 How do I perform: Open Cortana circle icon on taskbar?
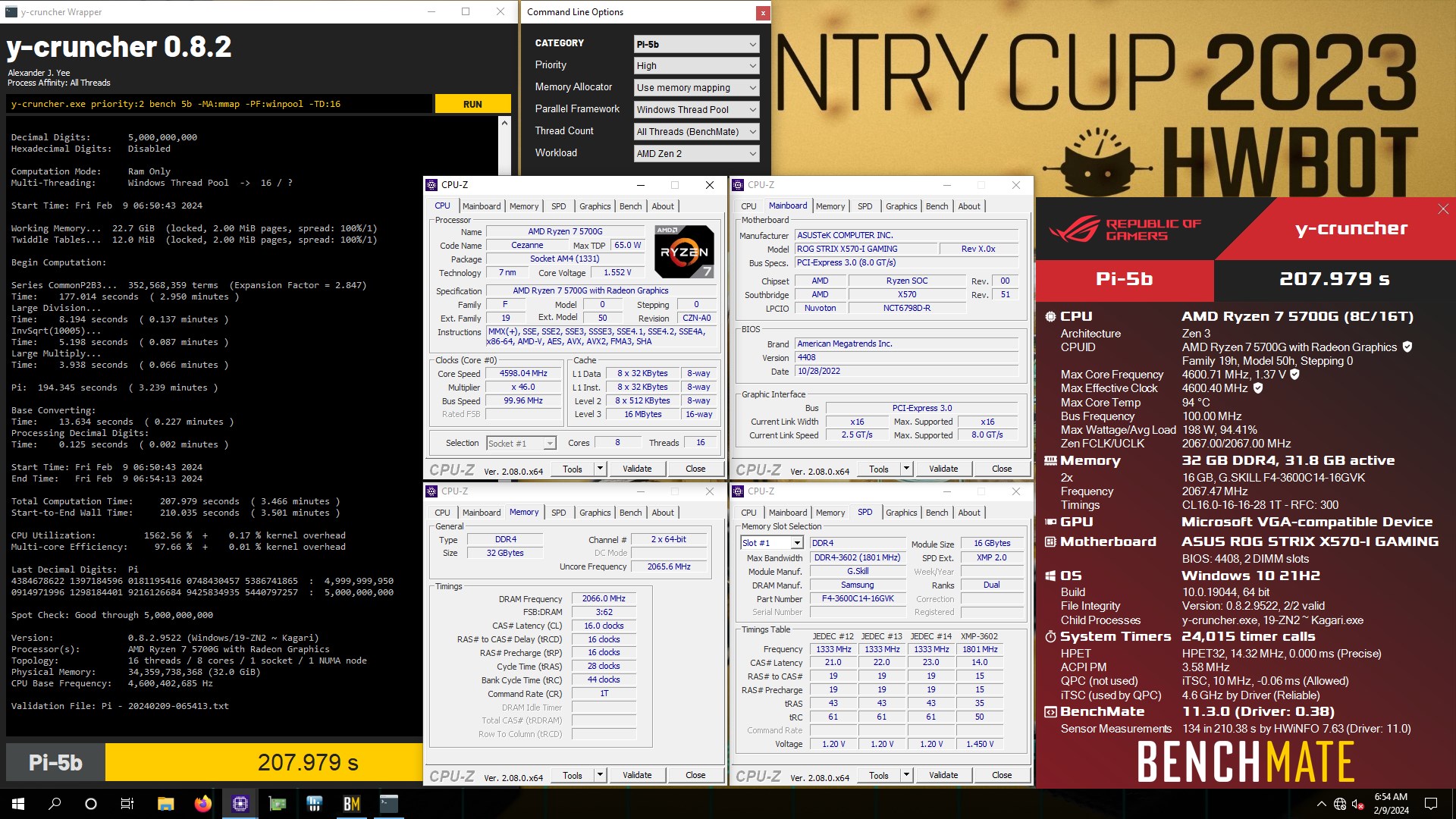point(91,804)
